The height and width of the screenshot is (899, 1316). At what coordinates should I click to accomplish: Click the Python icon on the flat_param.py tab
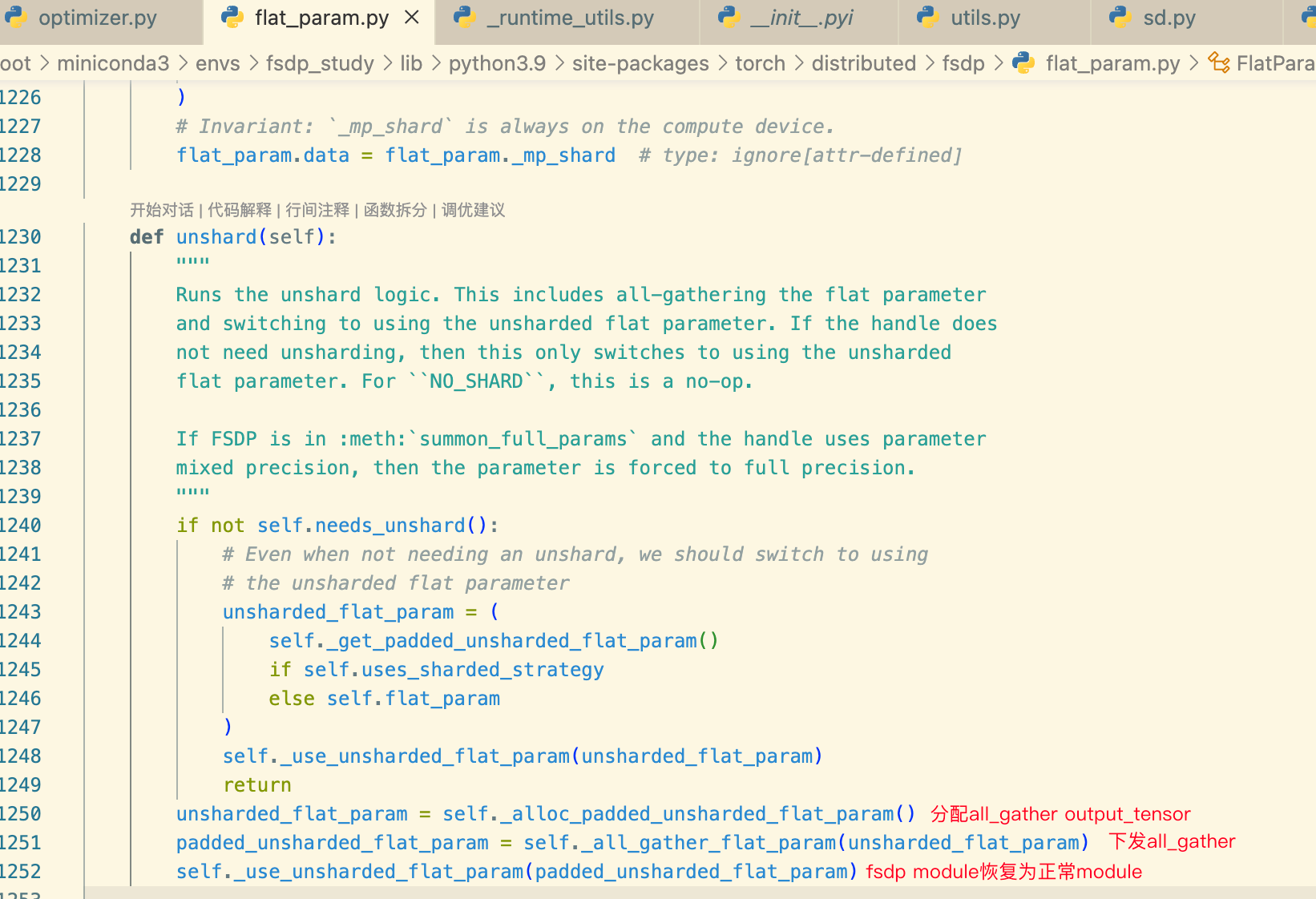click(x=232, y=17)
